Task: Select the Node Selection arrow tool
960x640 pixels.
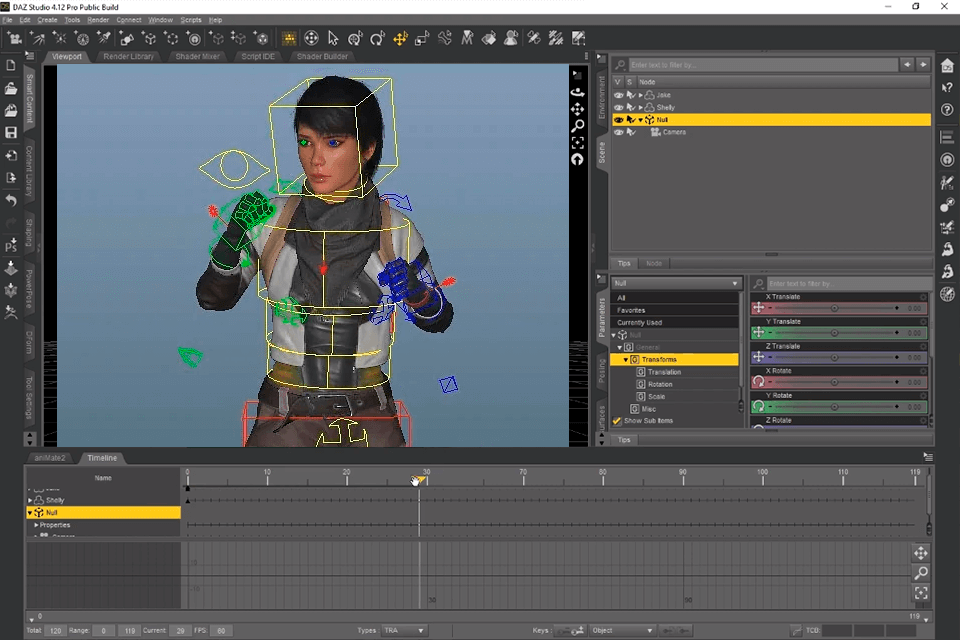Action: pos(334,38)
